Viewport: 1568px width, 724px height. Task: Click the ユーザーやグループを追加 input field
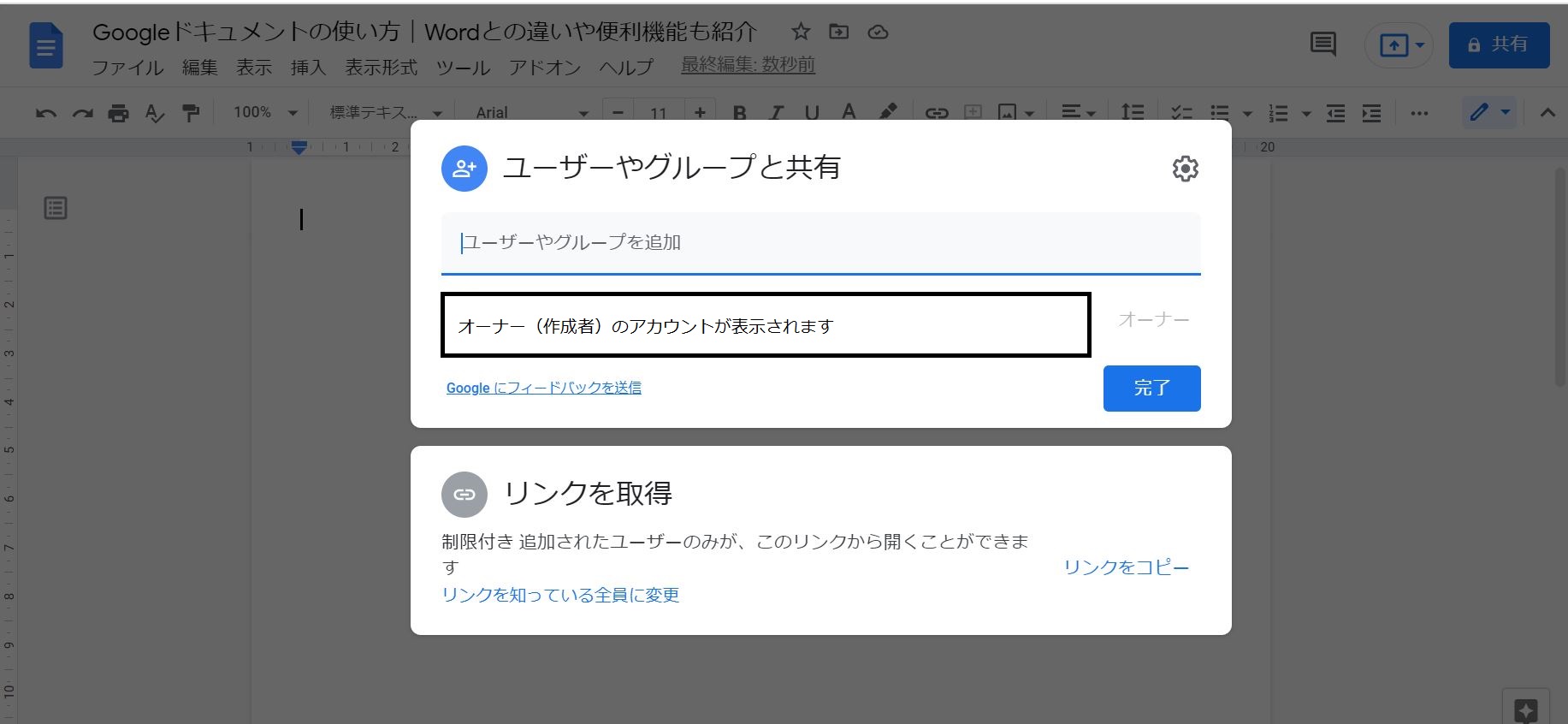pos(821,243)
